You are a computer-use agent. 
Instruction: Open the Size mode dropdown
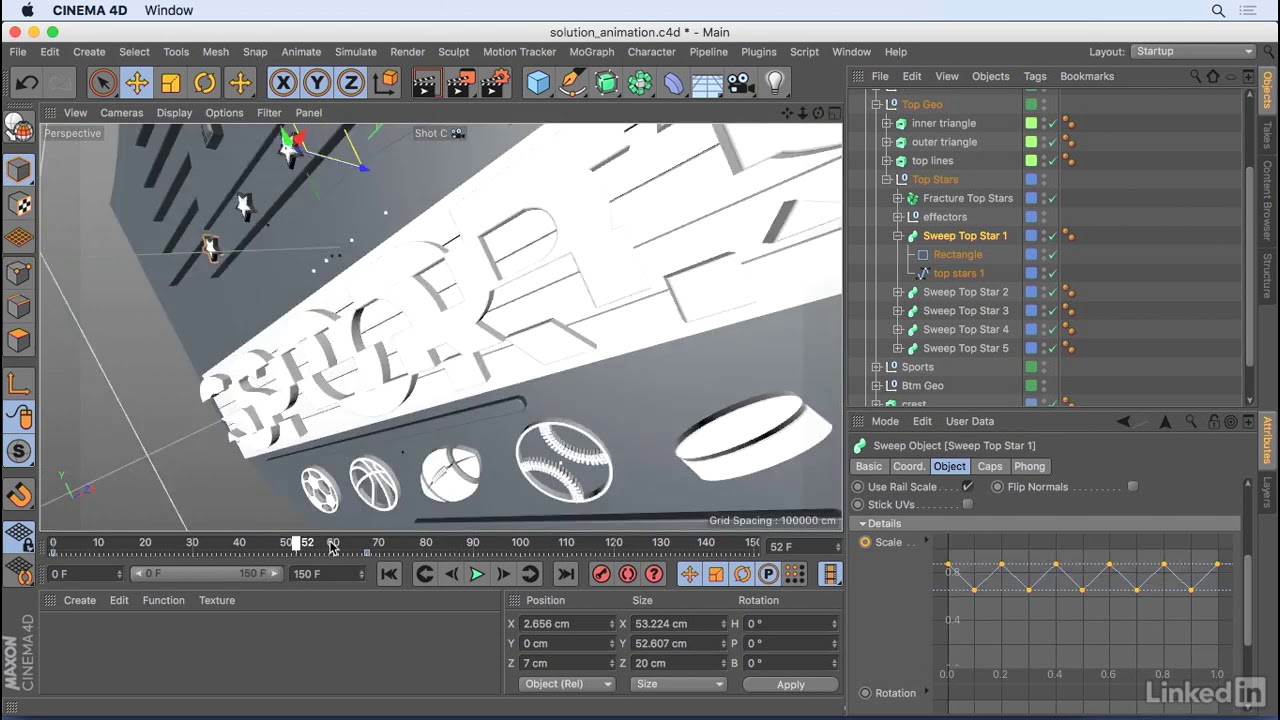[x=678, y=684]
